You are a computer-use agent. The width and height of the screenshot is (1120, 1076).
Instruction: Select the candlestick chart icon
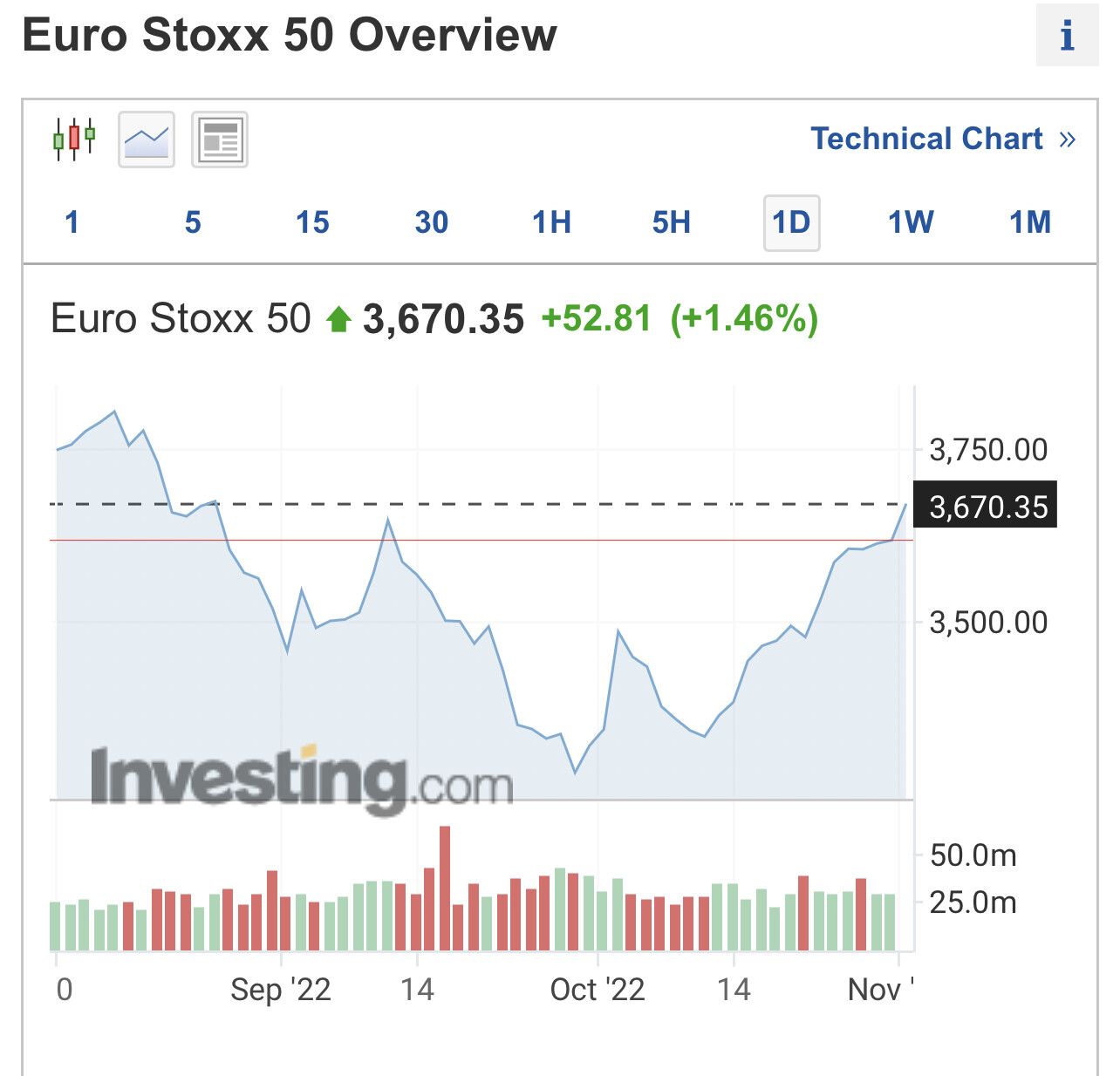point(74,140)
